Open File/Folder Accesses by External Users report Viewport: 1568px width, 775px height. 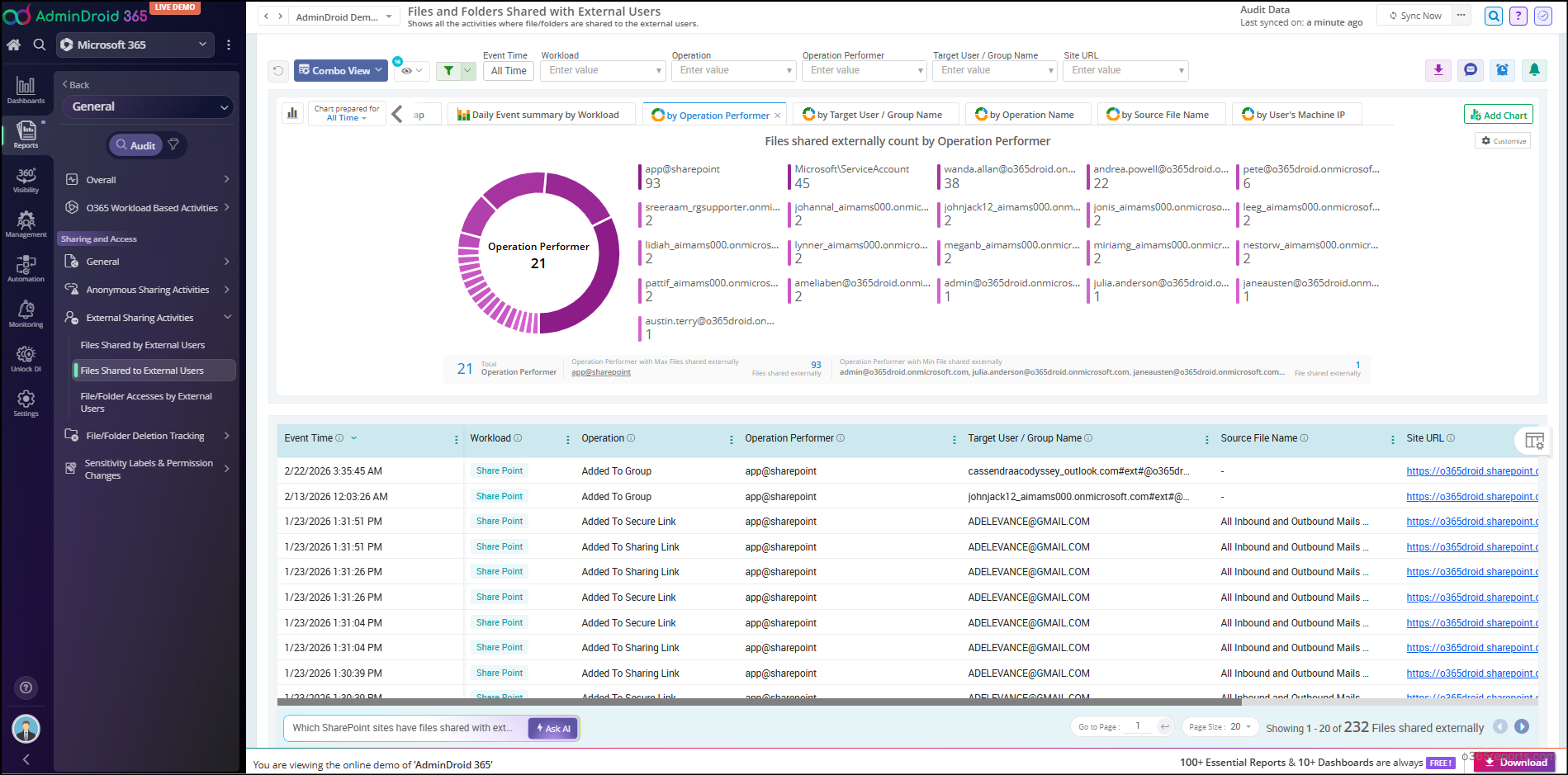tap(146, 402)
